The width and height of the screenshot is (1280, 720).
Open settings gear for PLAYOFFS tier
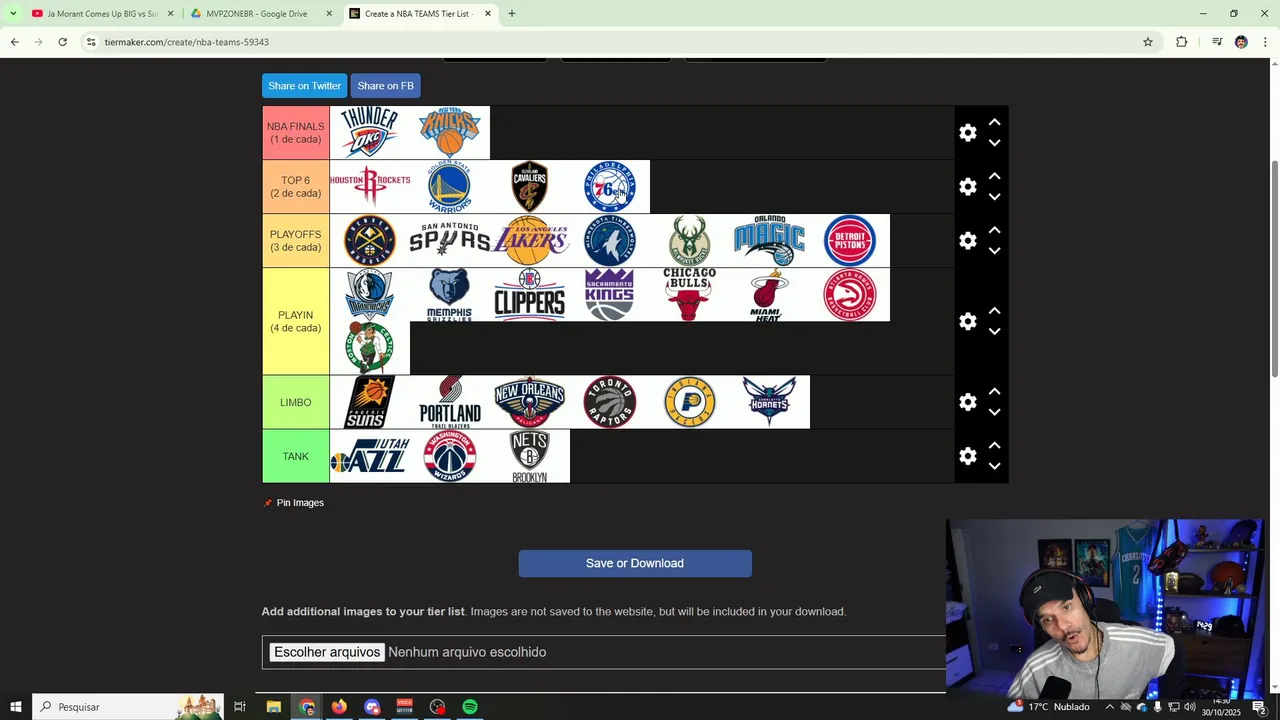click(x=967, y=241)
